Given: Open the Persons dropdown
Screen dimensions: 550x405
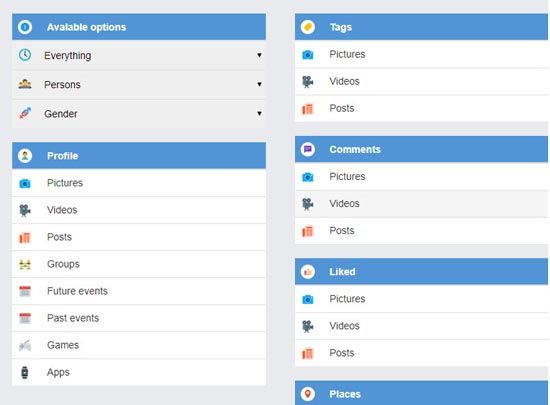Looking at the screenshot, I should tap(139, 85).
